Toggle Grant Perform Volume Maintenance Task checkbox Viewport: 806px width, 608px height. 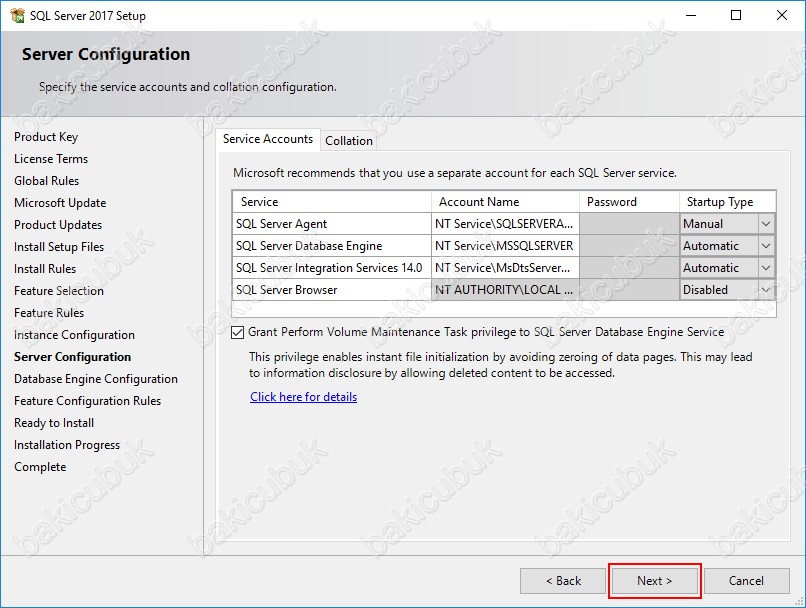tap(237, 333)
